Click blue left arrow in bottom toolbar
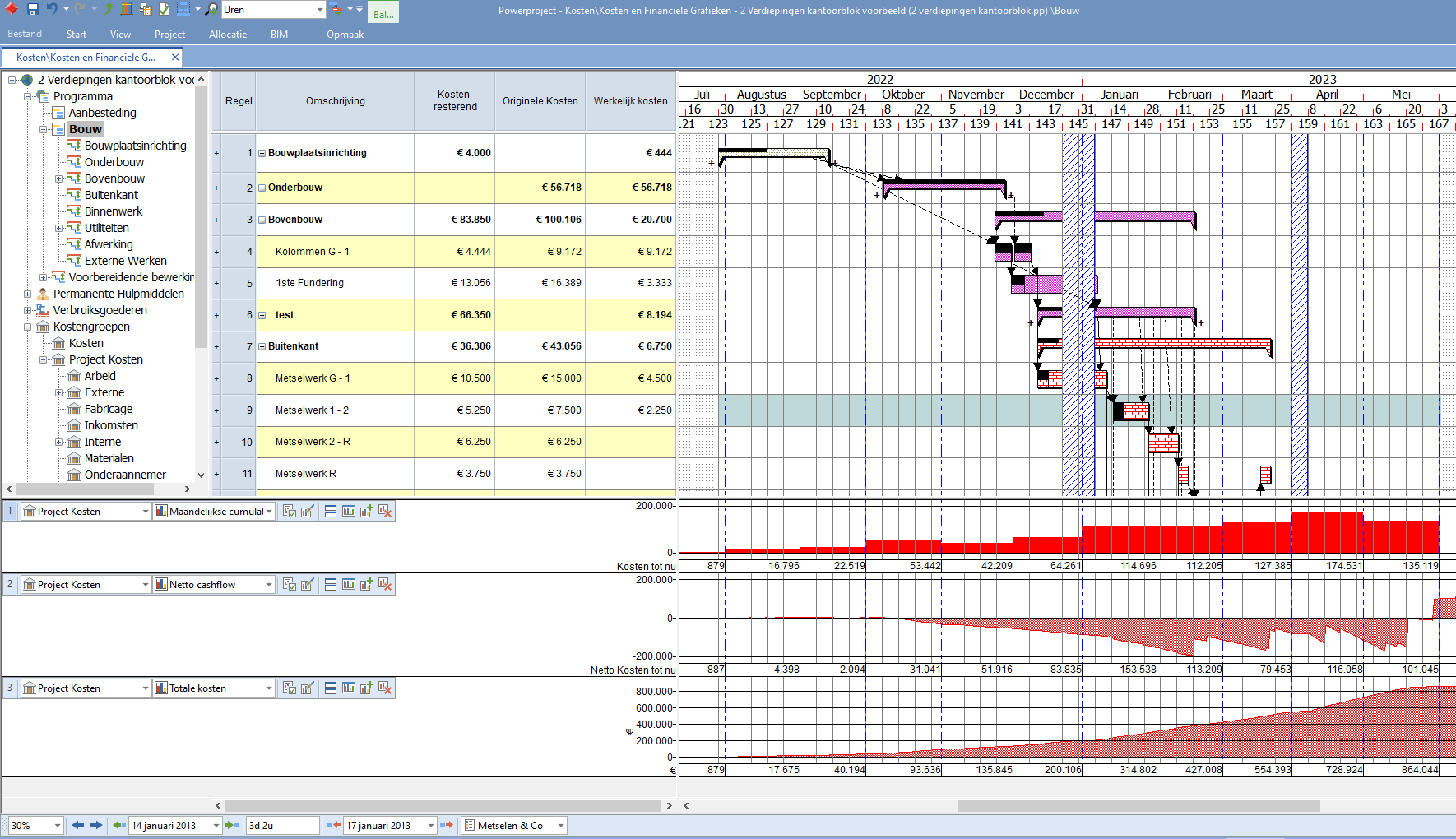Screen dimensions: 1456x839 pyautogui.click(x=78, y=825)
